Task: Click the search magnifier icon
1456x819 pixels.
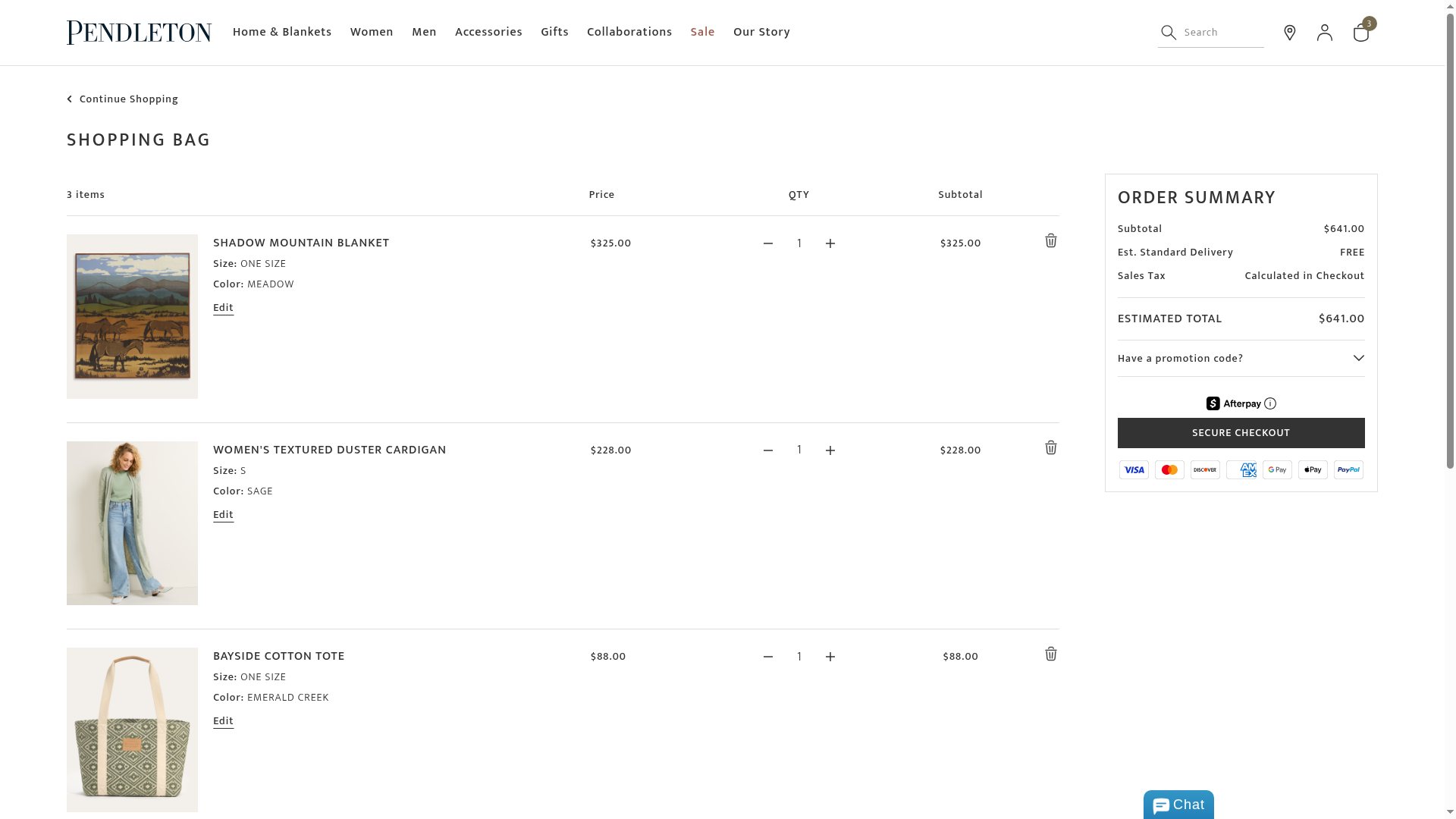Action: (1169, 33)
